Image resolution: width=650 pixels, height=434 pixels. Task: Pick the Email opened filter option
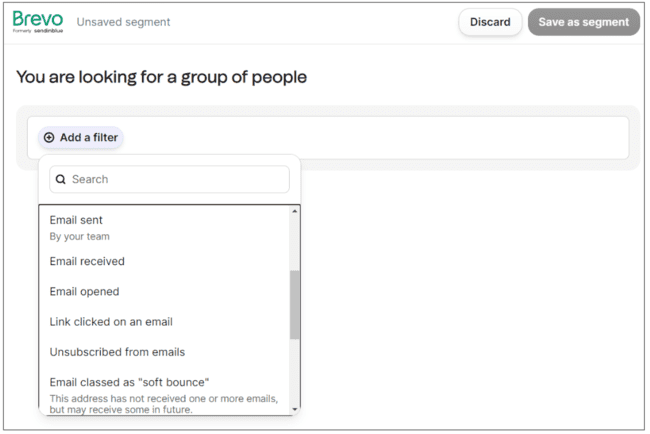pyautogui.click(x=84, y=292)
